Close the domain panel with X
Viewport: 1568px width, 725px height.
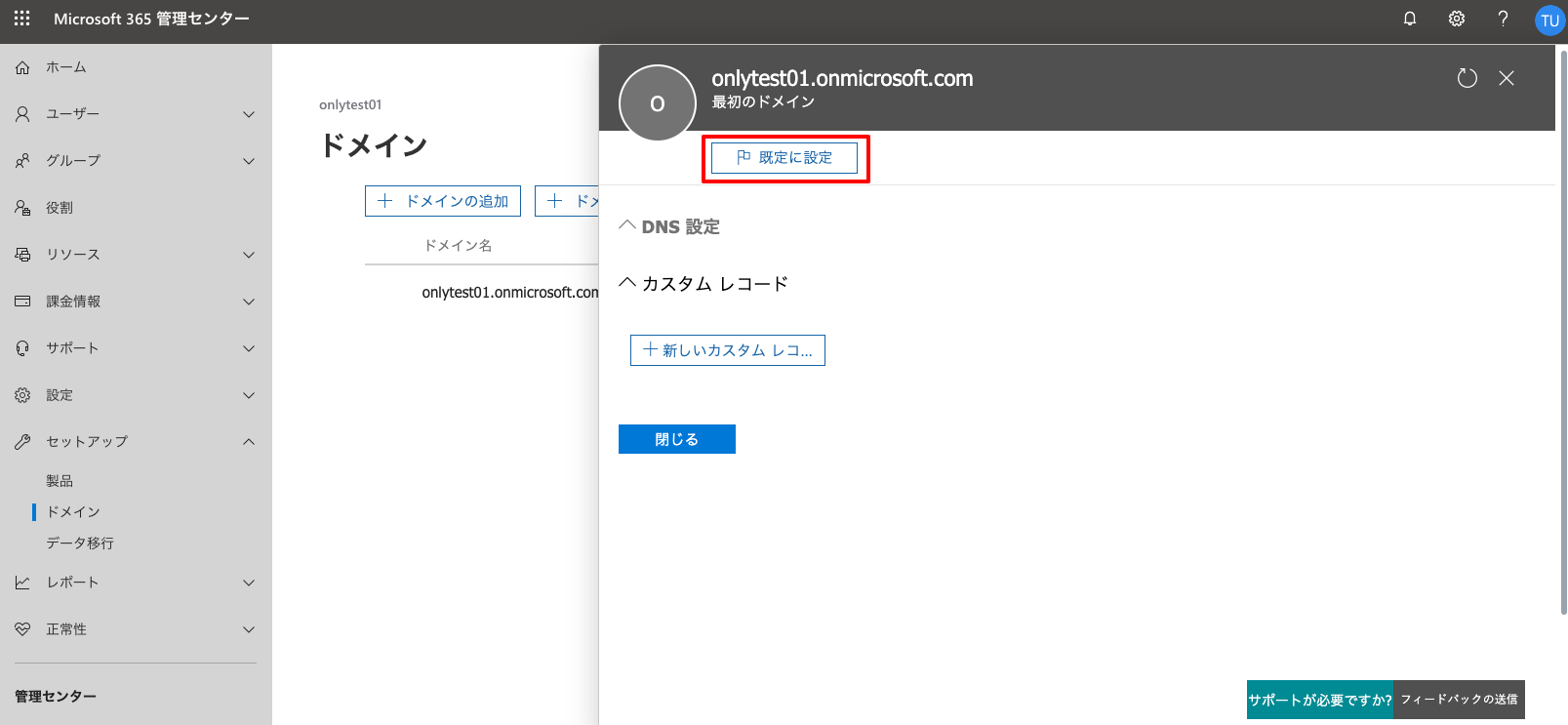pos(1507,78)
